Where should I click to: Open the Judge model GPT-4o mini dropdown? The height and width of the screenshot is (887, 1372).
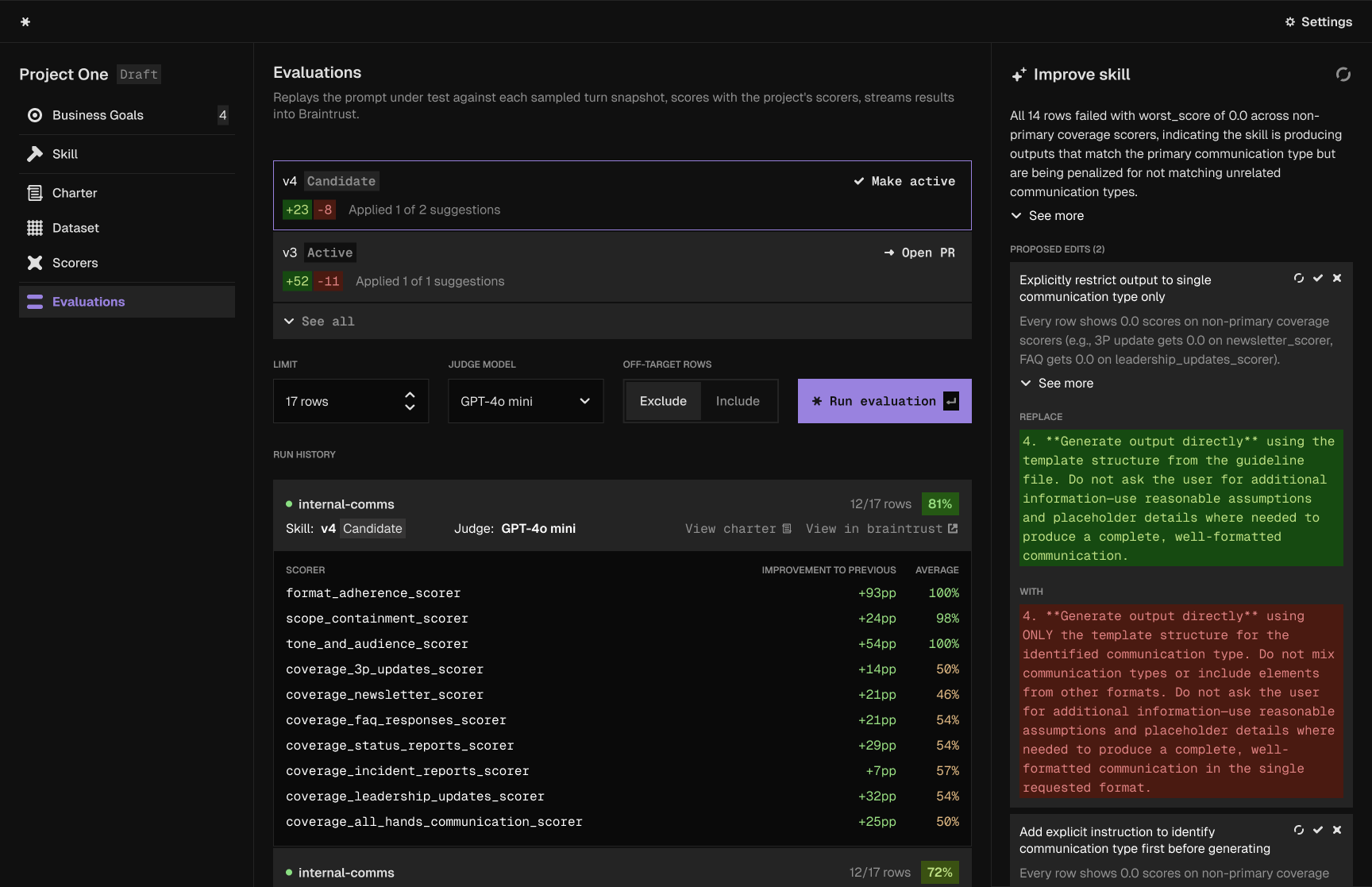tap(526, 401)
